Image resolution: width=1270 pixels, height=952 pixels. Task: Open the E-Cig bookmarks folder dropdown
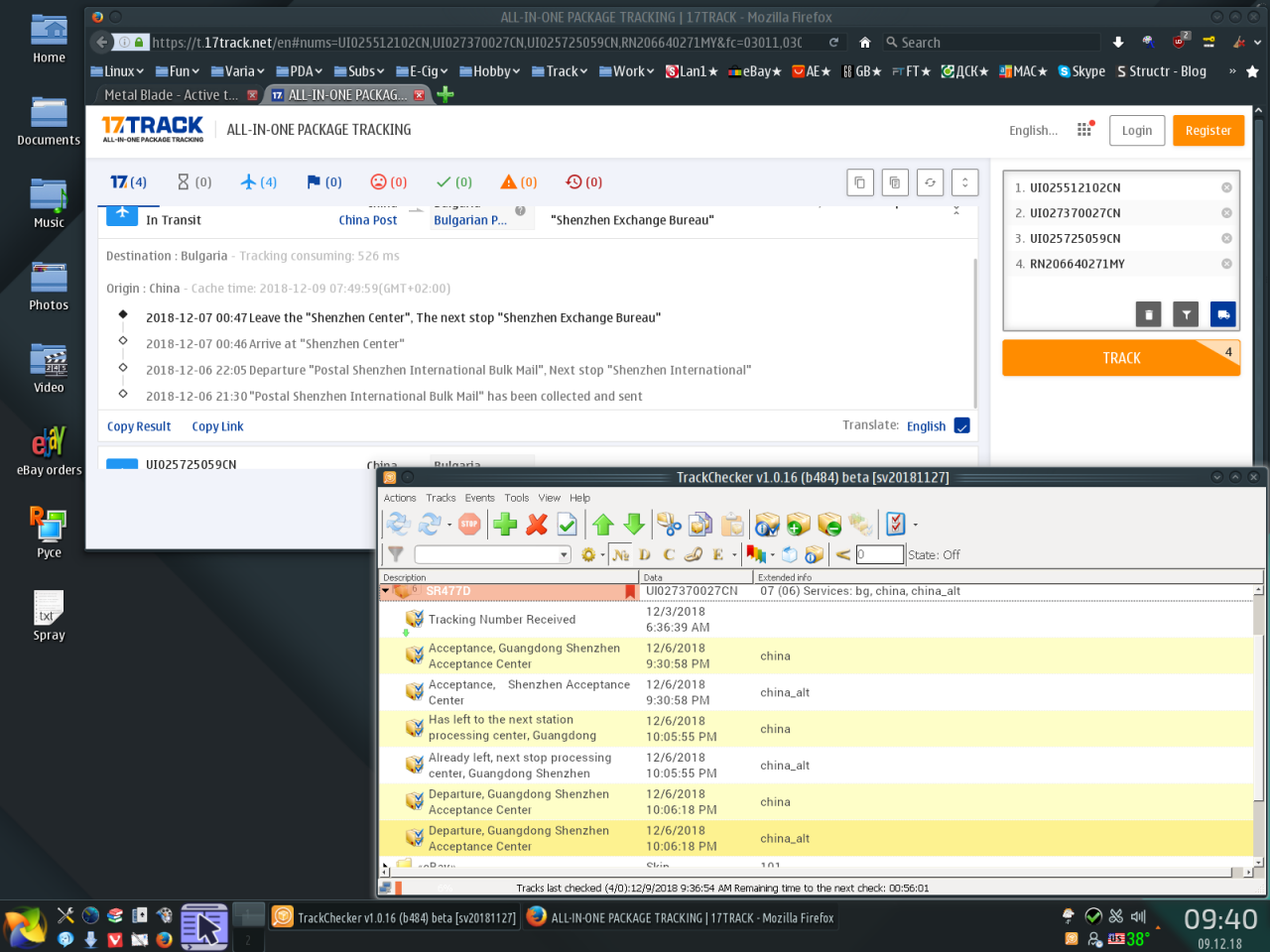[x=422, y=71]
